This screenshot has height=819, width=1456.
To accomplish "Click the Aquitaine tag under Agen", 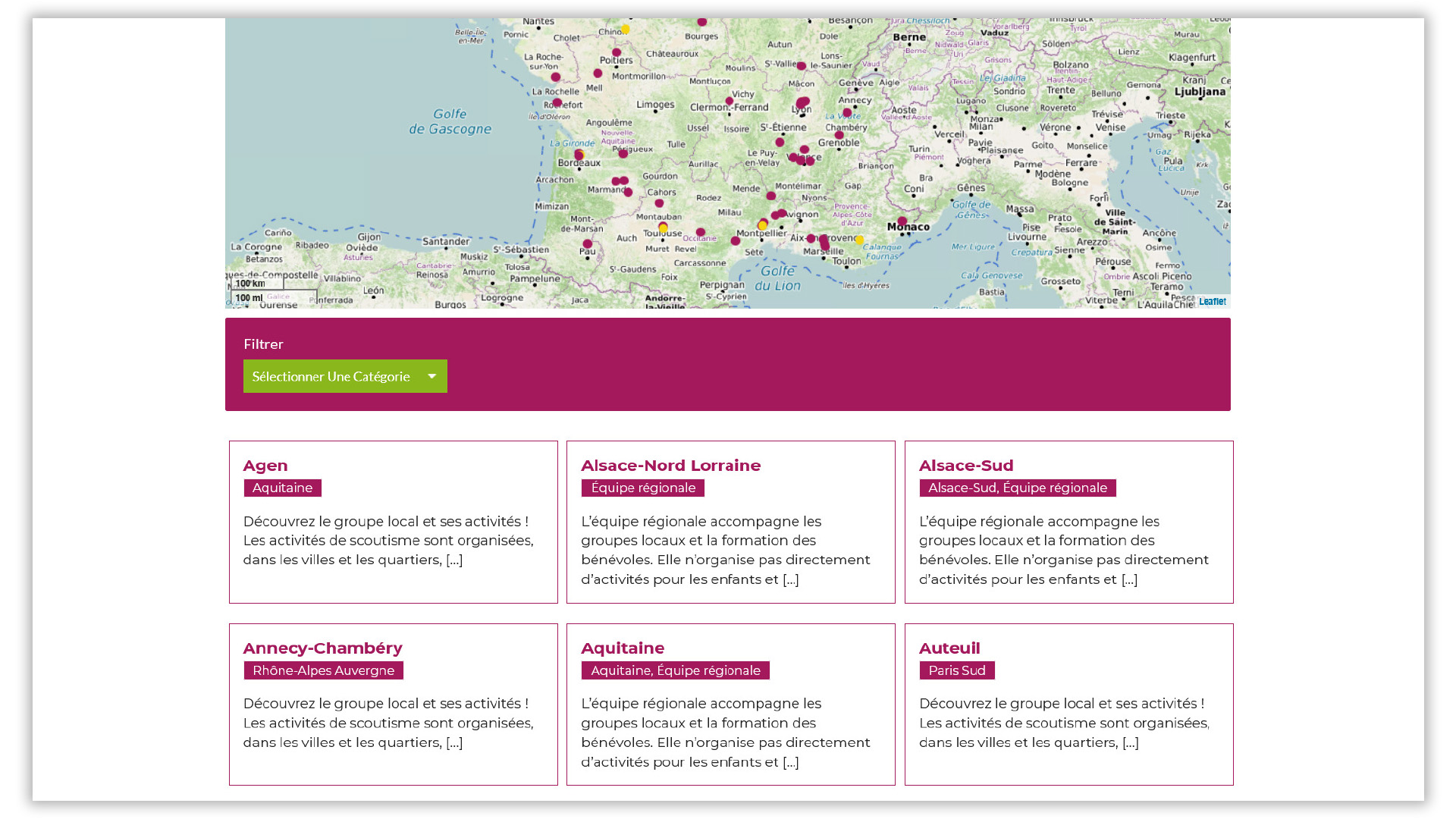I will click(282, 488).
